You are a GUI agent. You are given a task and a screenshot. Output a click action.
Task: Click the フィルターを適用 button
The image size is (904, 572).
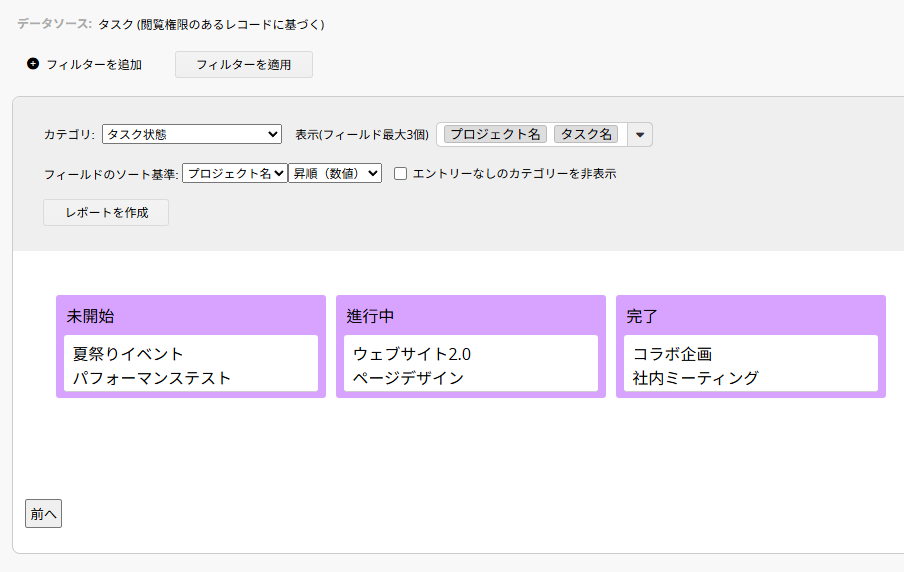(244, 65)
